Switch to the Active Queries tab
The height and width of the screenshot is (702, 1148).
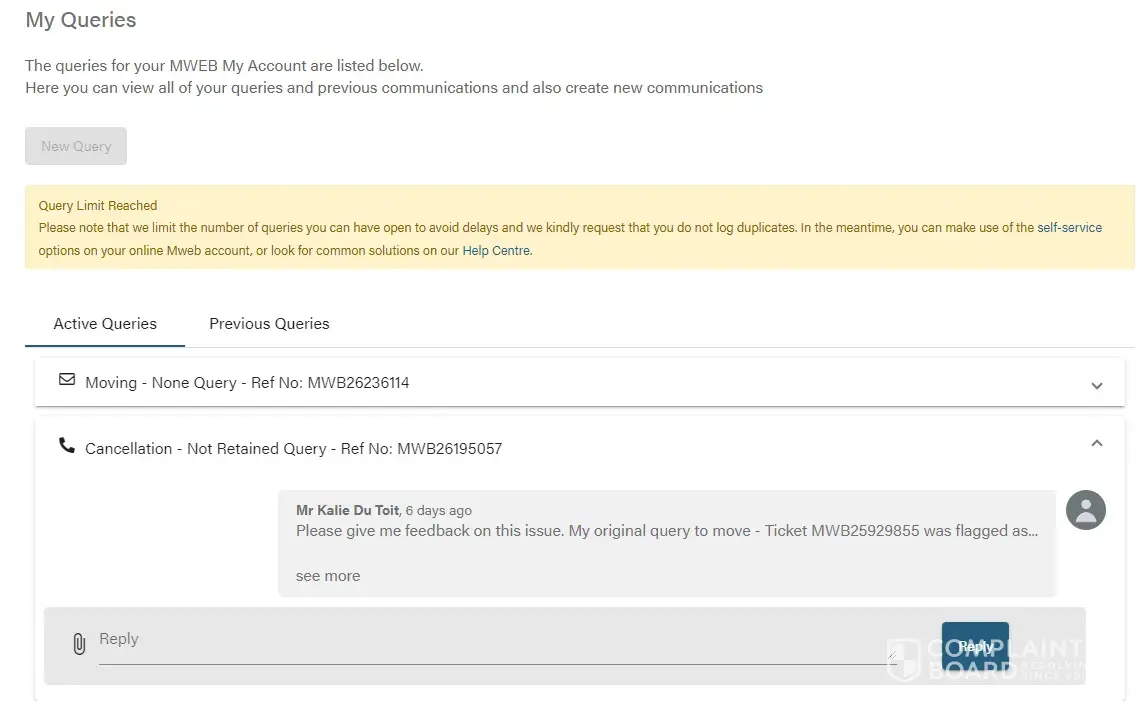105,324
